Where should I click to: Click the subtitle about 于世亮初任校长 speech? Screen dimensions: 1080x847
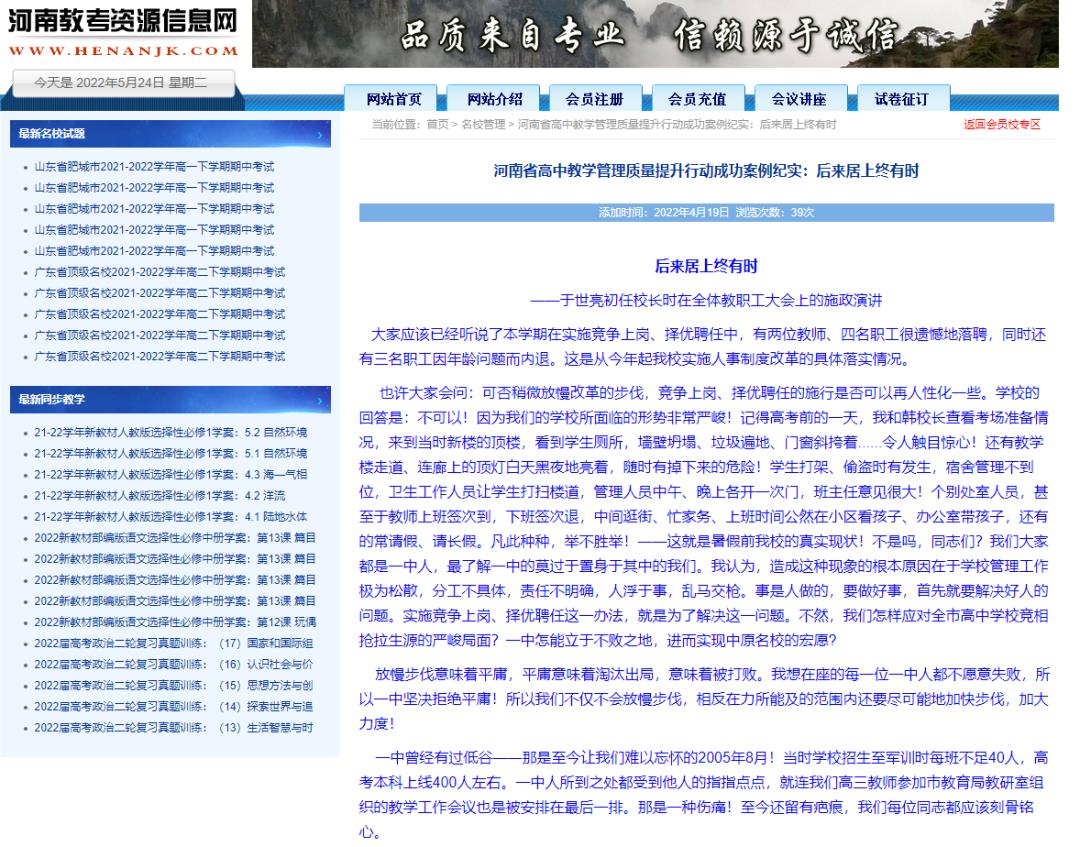(x=706, y=301)
